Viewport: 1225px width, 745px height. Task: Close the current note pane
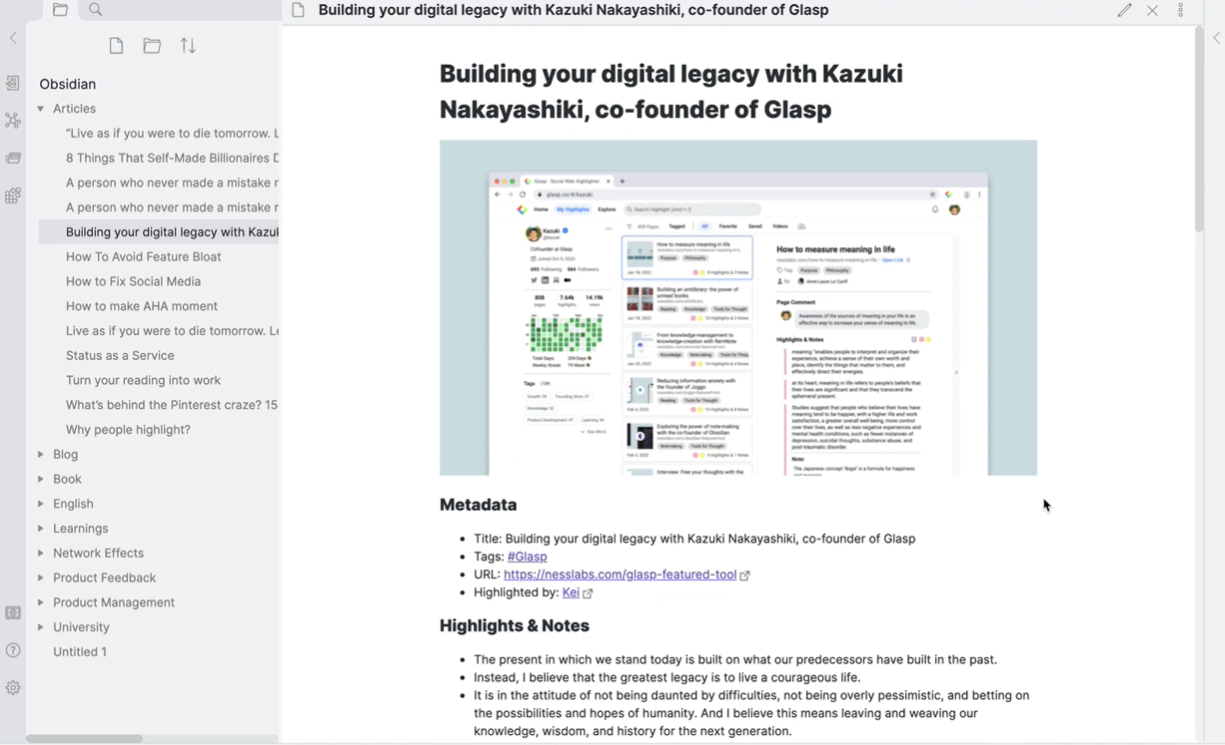[x=1153, y=10]
